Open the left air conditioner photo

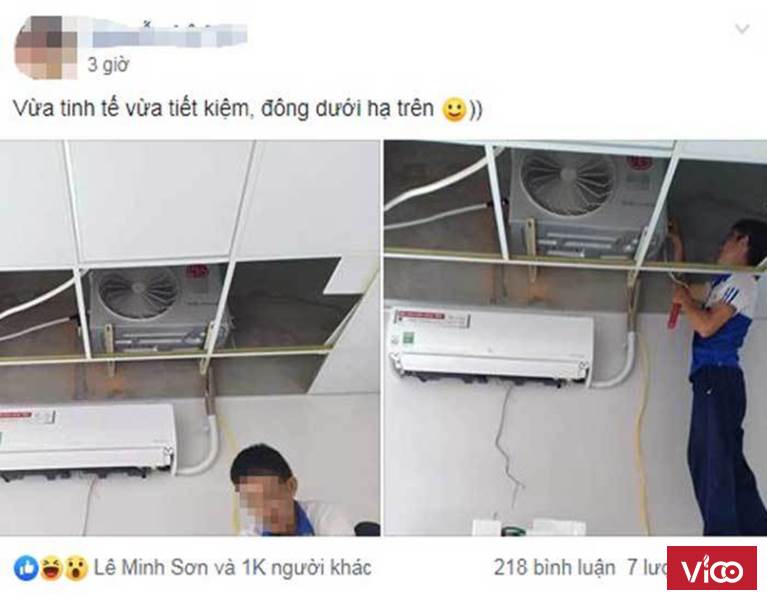(x=190, y=338)
